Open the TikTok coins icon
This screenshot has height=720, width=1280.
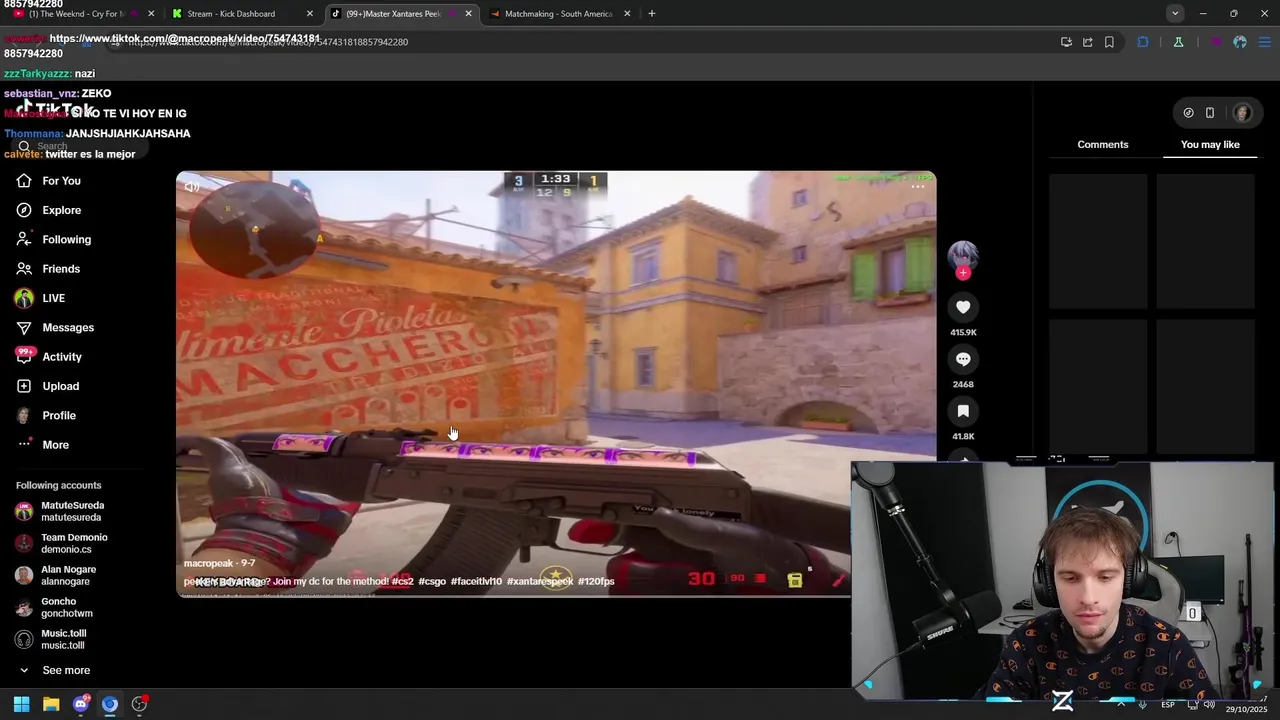pyautogui.click(x=1188, y=113)
